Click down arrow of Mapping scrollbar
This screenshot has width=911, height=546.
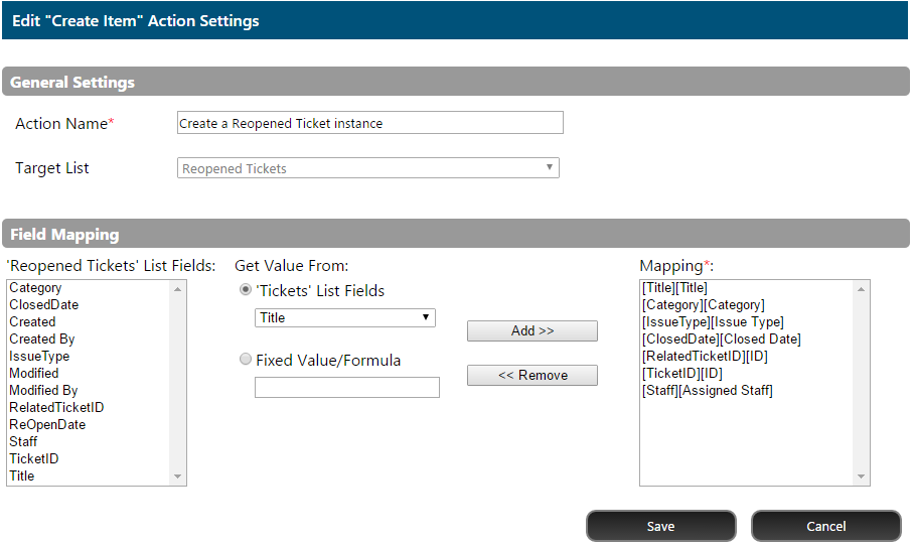point(861,476)
